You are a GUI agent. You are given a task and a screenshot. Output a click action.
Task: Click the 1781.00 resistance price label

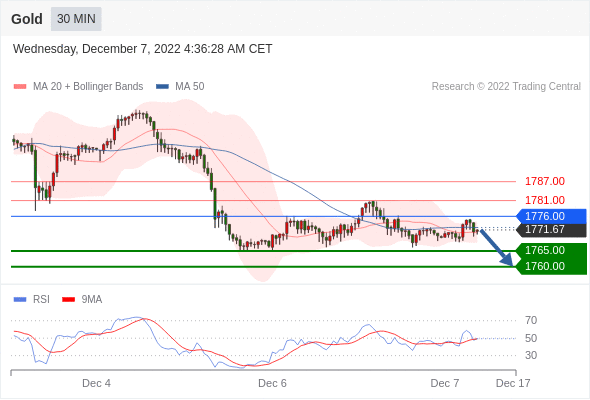pyautogui.click(x=544, y=200)
